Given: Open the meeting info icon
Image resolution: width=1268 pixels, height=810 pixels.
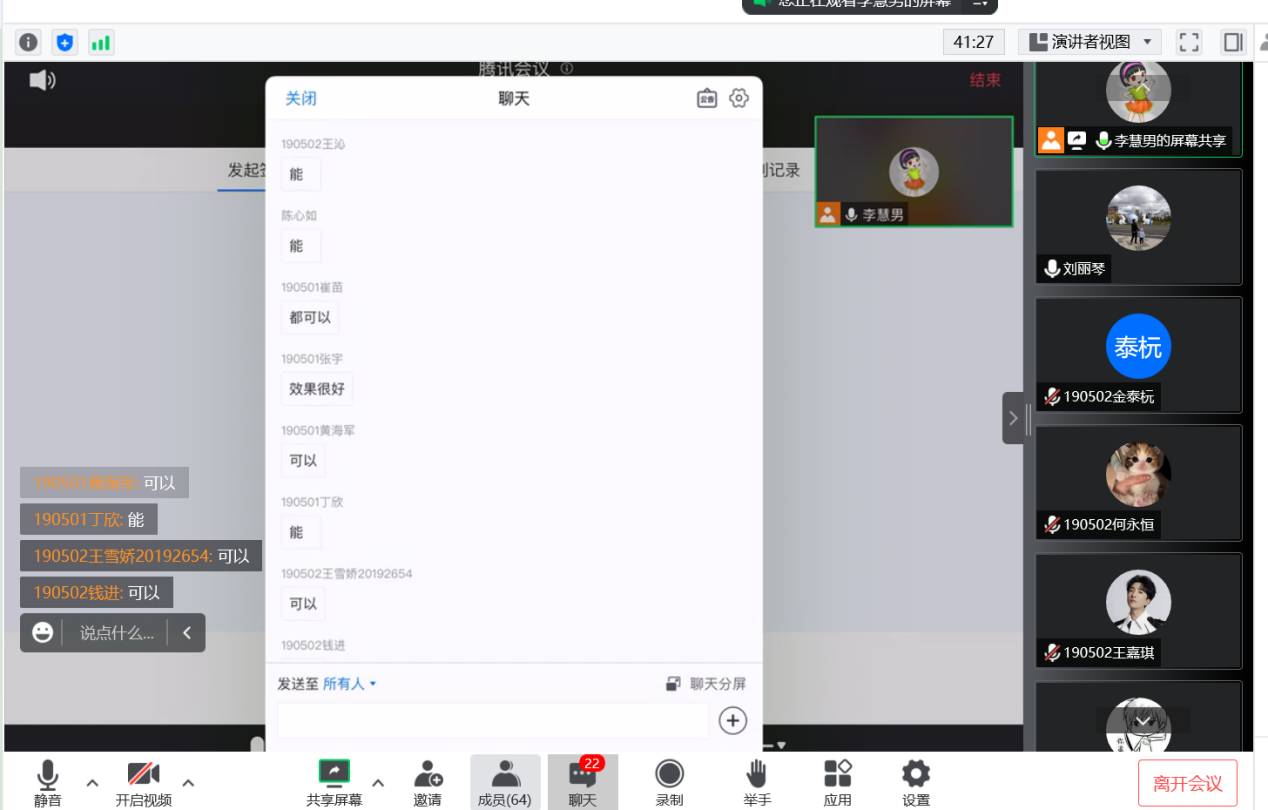Looking at the screenshot, I should (28, 42).
